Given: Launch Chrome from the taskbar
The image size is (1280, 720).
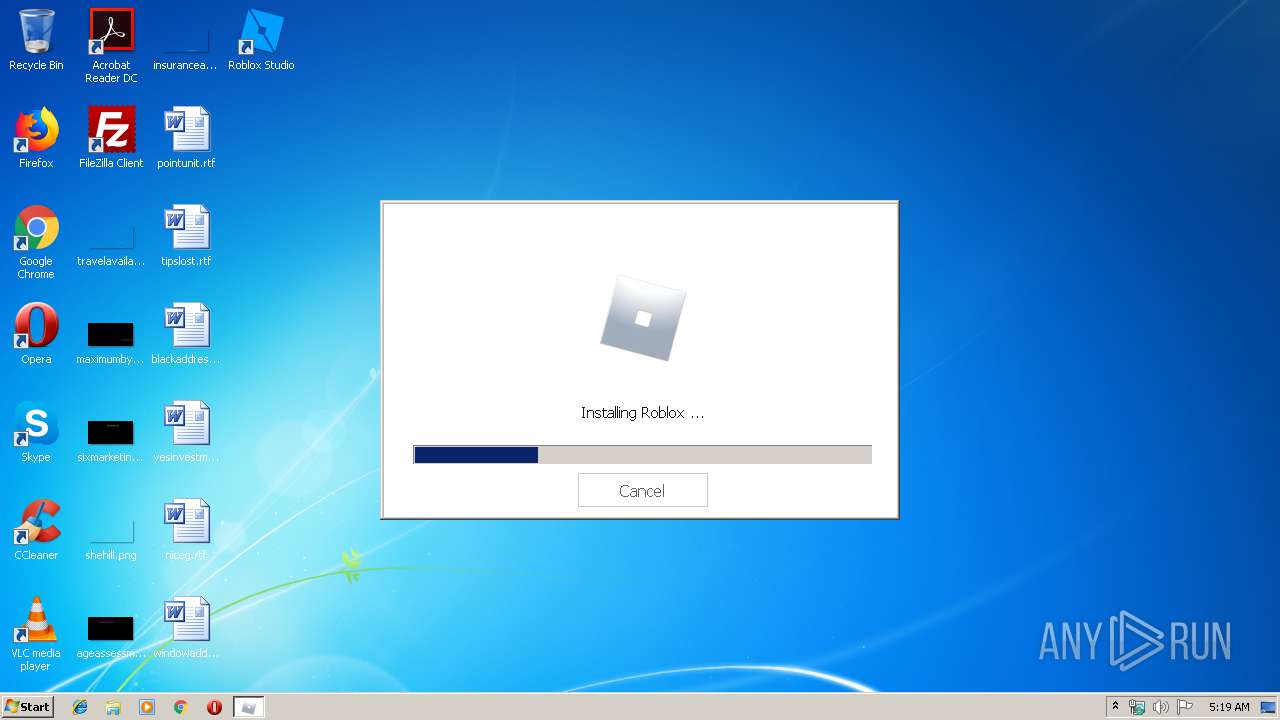Looking at the screenshot, I should pos(181,707).
